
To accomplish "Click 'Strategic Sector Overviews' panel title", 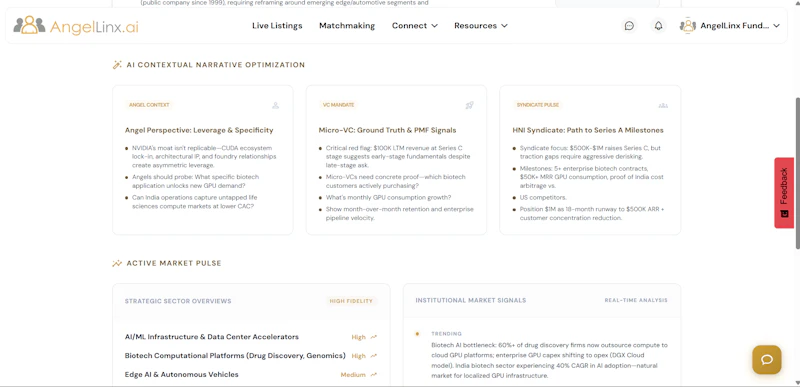I will [x=178, y=301].
